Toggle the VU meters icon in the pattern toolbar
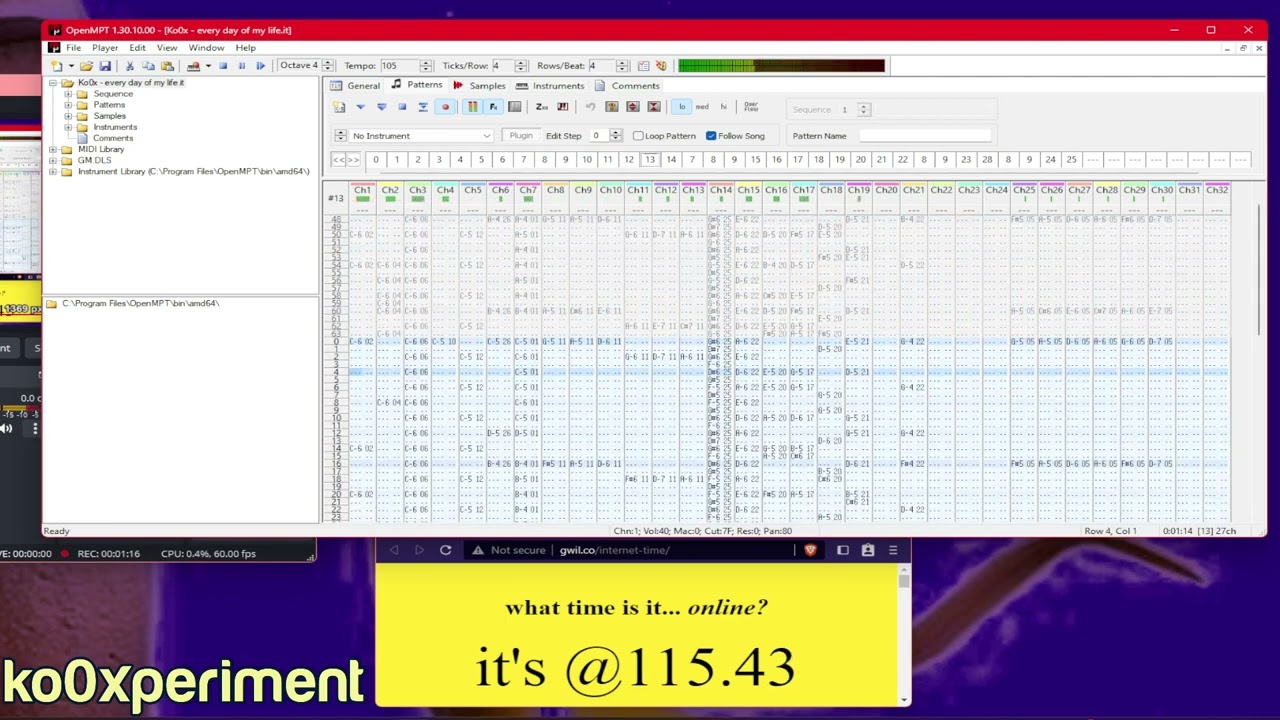The image size is (1280, 720). [472, 107]
